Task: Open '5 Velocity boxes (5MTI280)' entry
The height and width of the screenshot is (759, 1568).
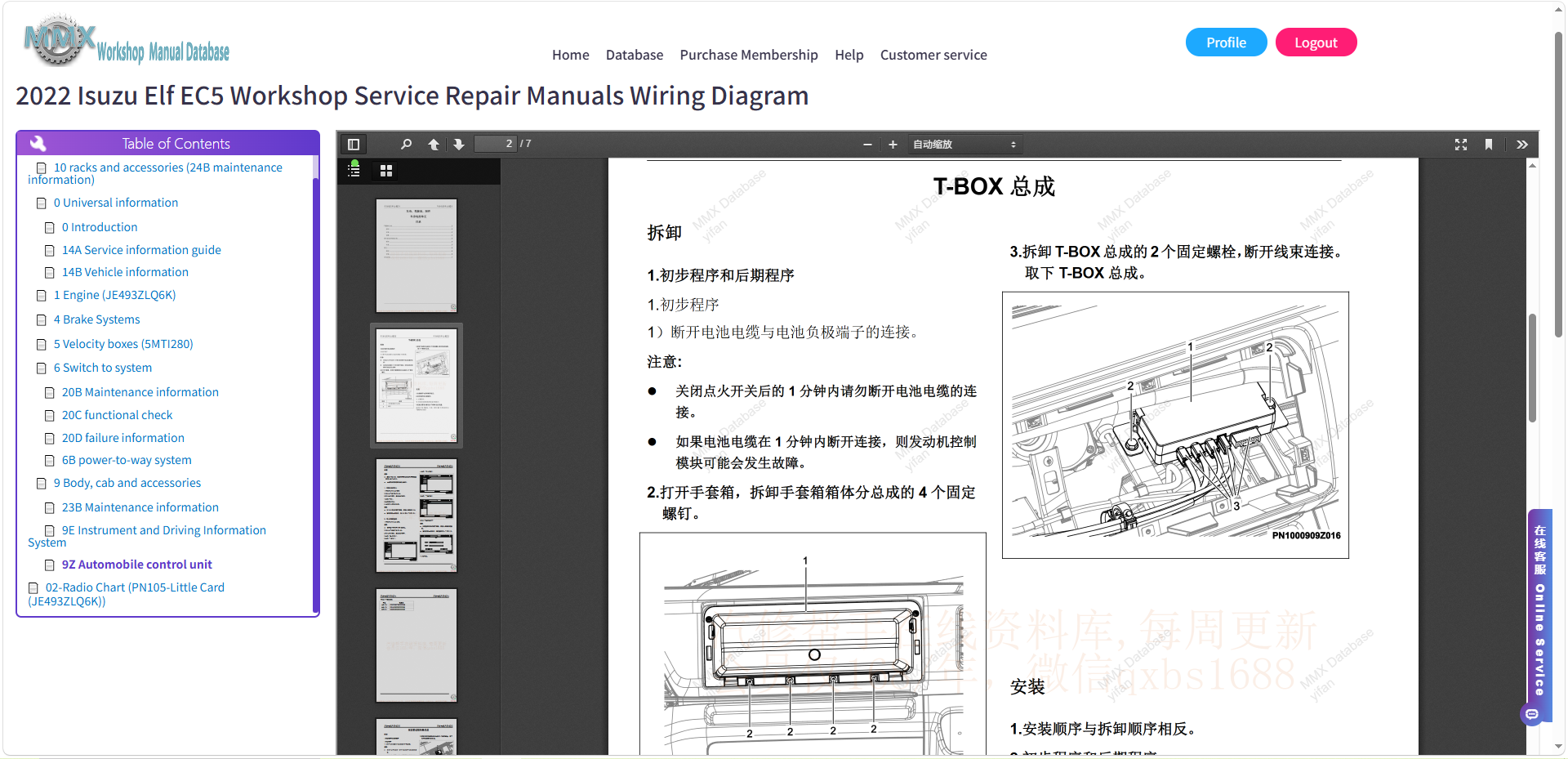Action: [x=123, y=344]
